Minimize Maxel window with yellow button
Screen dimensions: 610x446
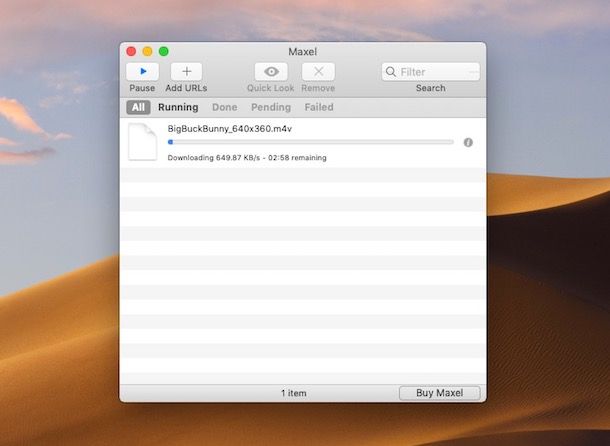(x=147, y=51)
